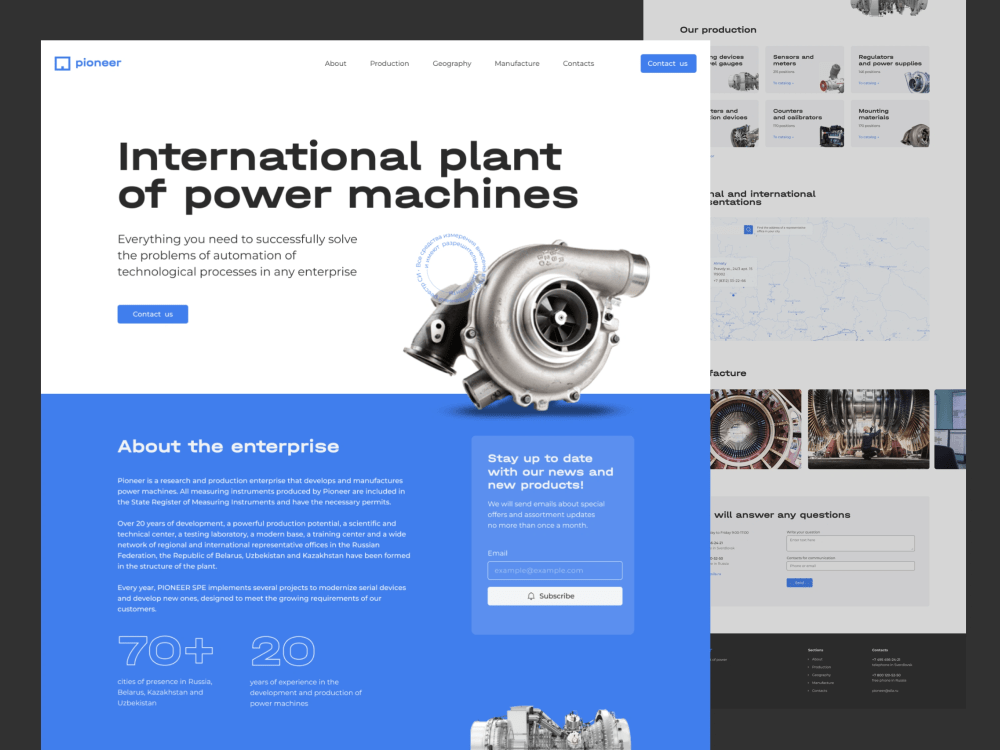Click 'To catalog' link in Counters and calibrators card
Screen dimensions: 1000x750
pyautogui.click(x=783, y=137)
